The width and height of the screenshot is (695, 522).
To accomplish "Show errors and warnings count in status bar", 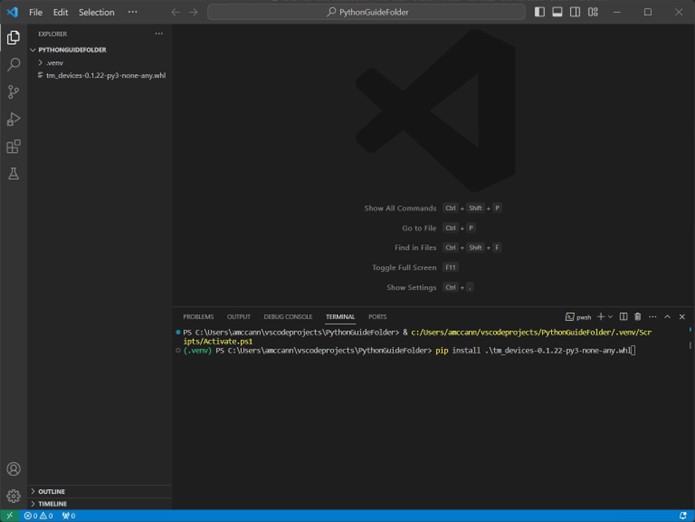I will (x=38, y=516).
